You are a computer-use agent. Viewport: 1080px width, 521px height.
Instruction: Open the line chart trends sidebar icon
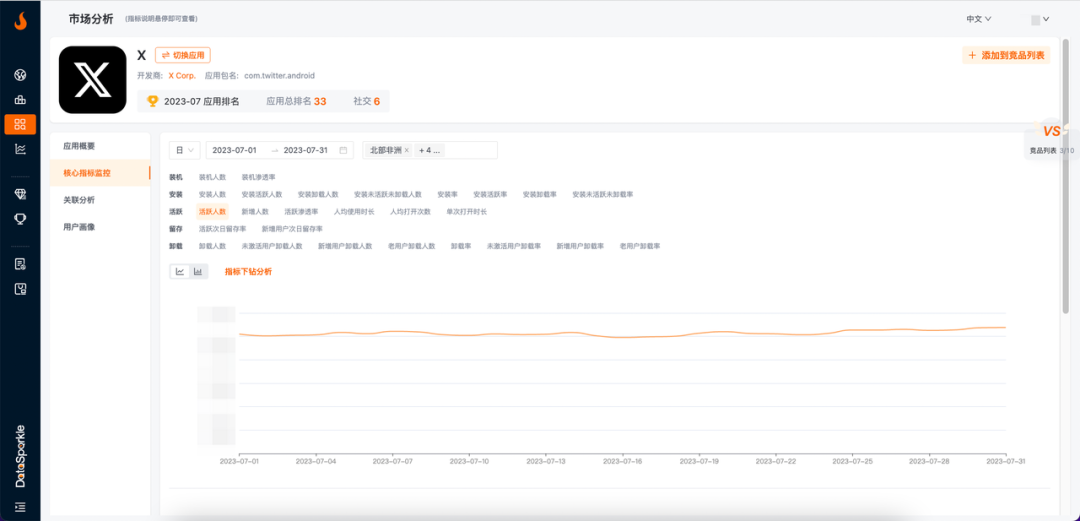point(20,149)
